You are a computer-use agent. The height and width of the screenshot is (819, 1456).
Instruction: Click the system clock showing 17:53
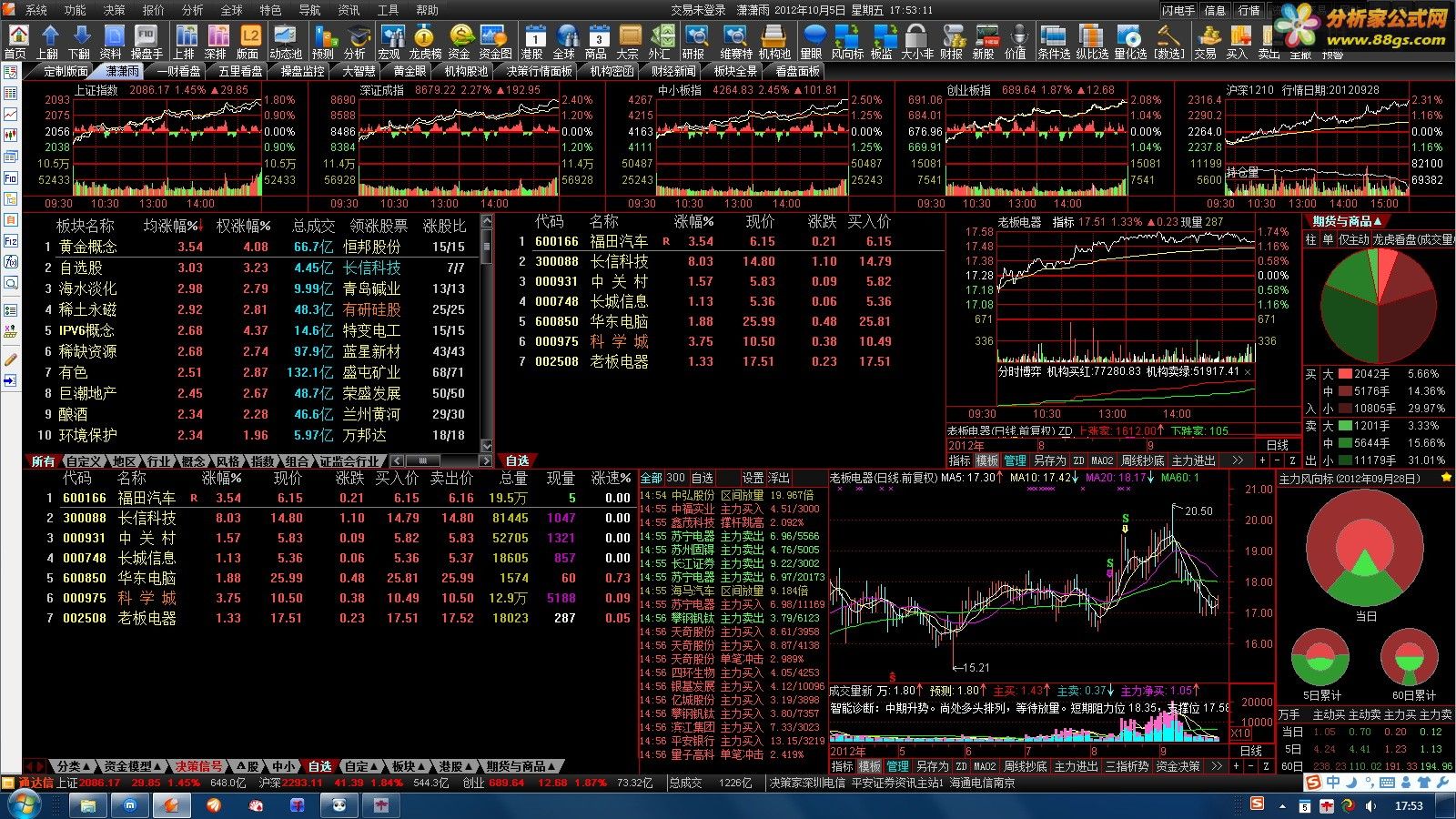click(1409, 805)
